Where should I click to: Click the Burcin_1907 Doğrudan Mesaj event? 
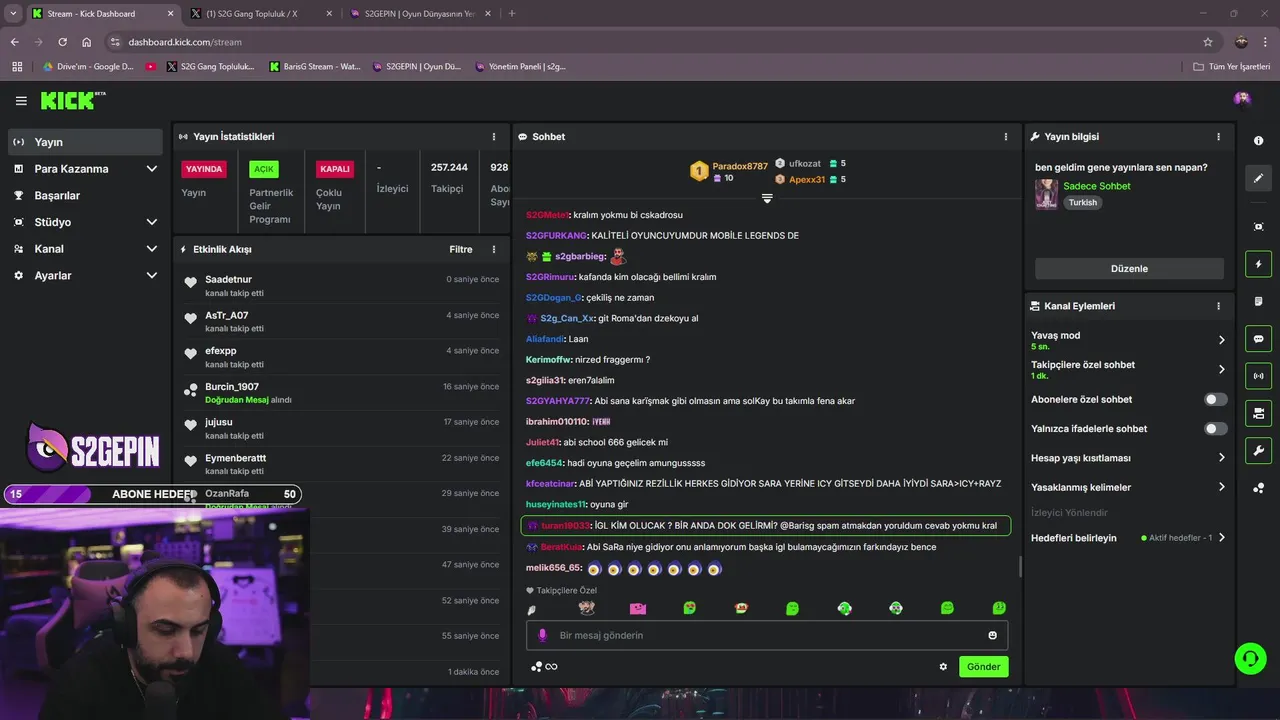(x=341, y=393)
